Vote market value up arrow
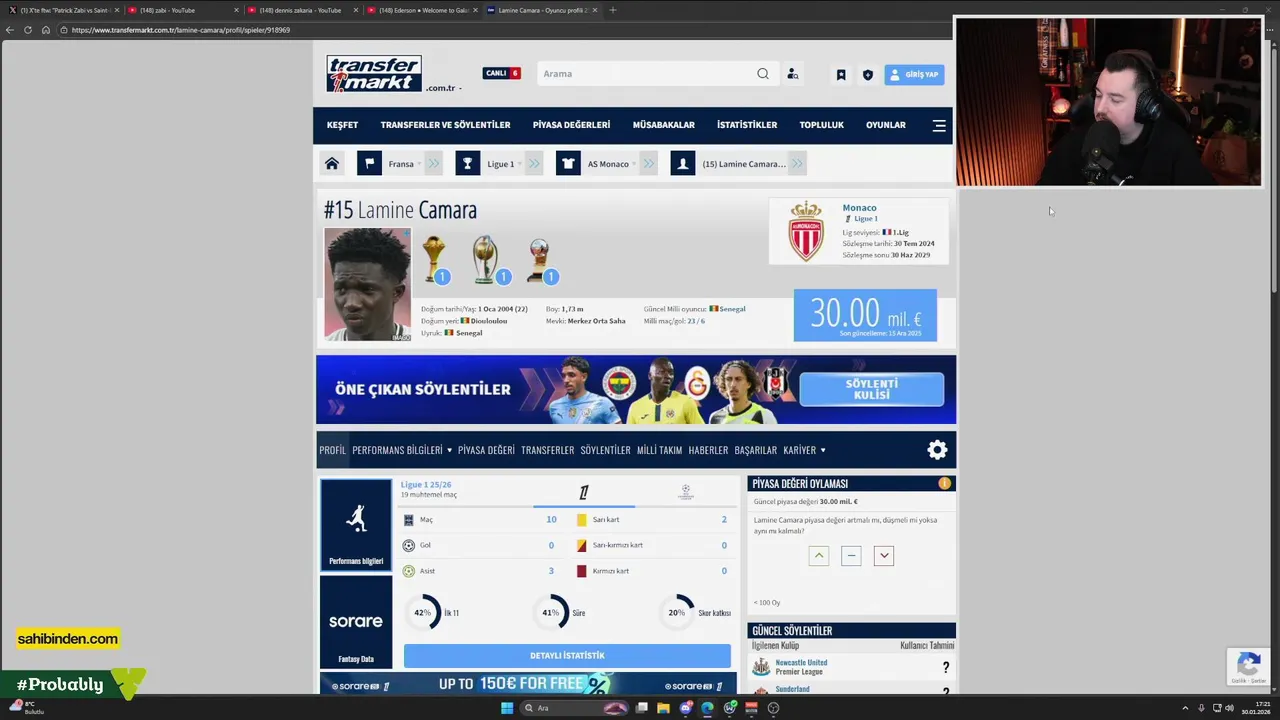 pyautogui.click(x=819, y=556)
